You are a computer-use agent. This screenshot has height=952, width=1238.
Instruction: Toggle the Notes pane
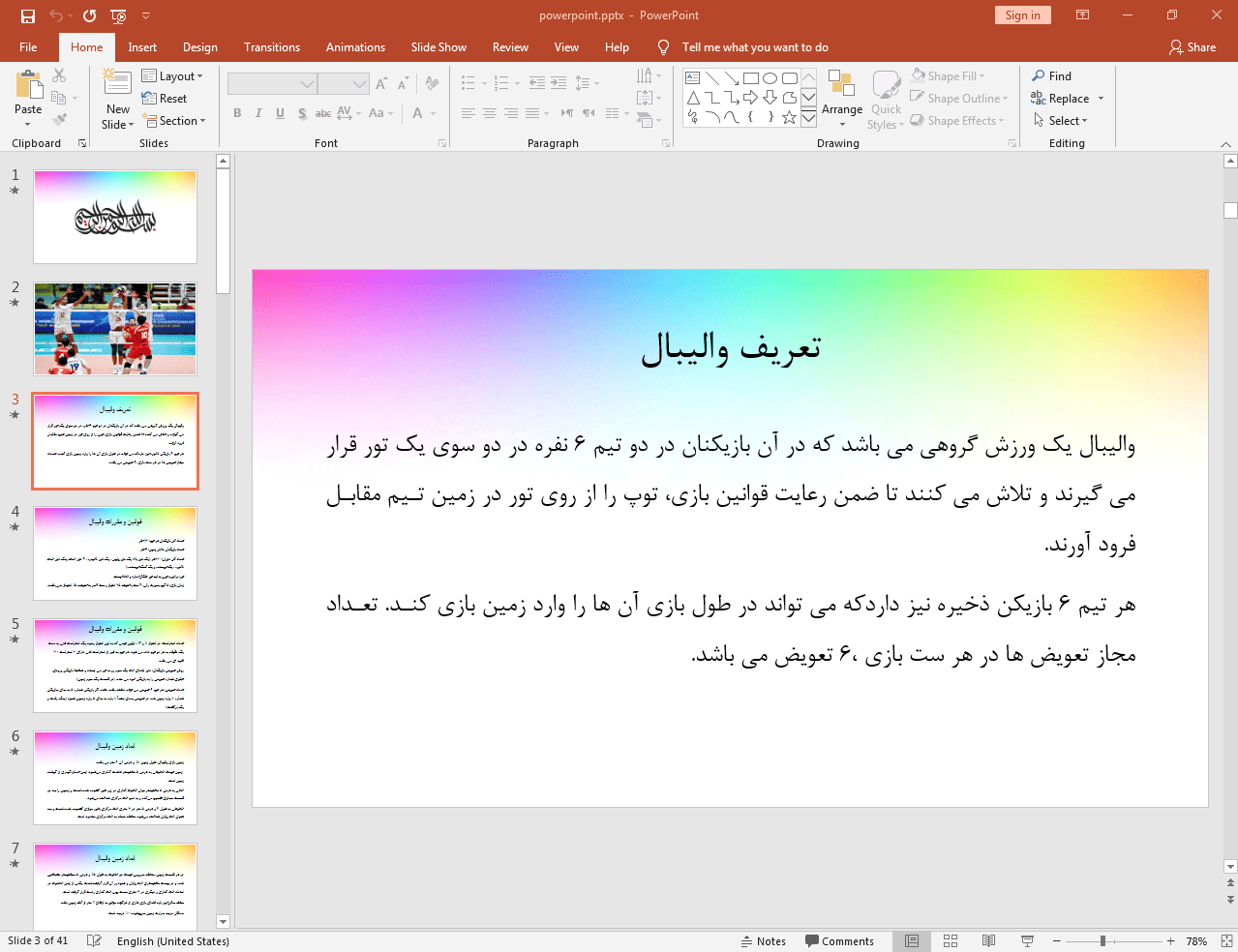(763, 941)
